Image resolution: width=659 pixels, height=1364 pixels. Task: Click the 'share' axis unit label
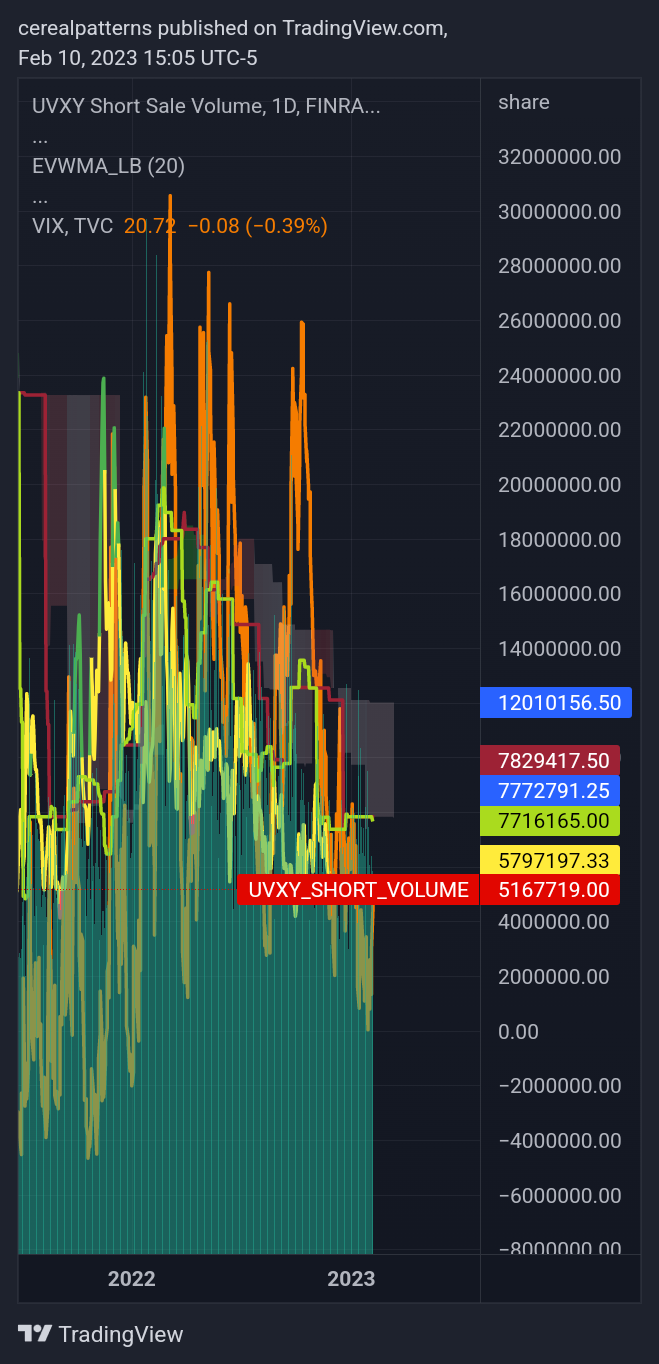click(x=524, y=102)
